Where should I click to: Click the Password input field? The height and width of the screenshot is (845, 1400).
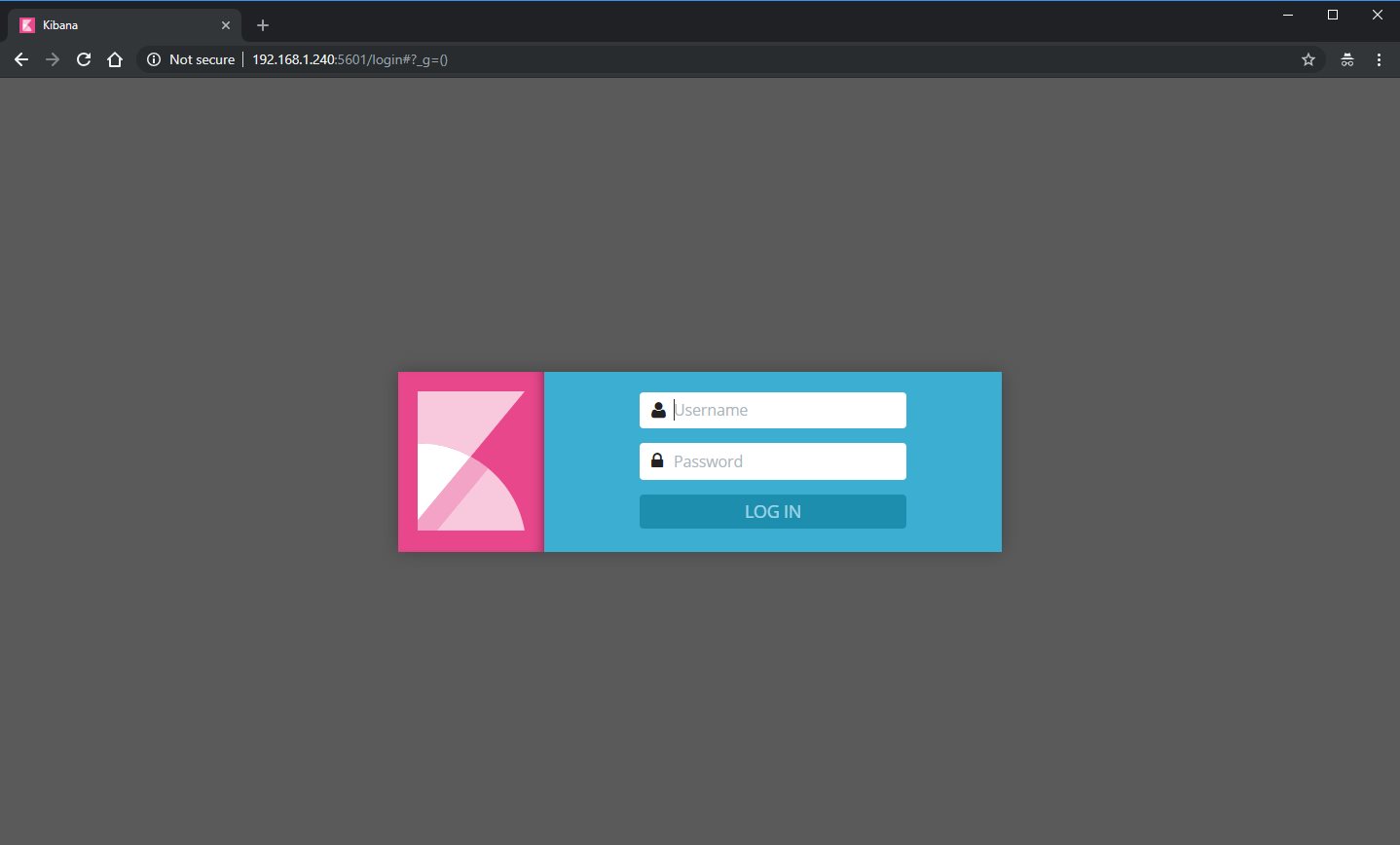tap(773, 461)
